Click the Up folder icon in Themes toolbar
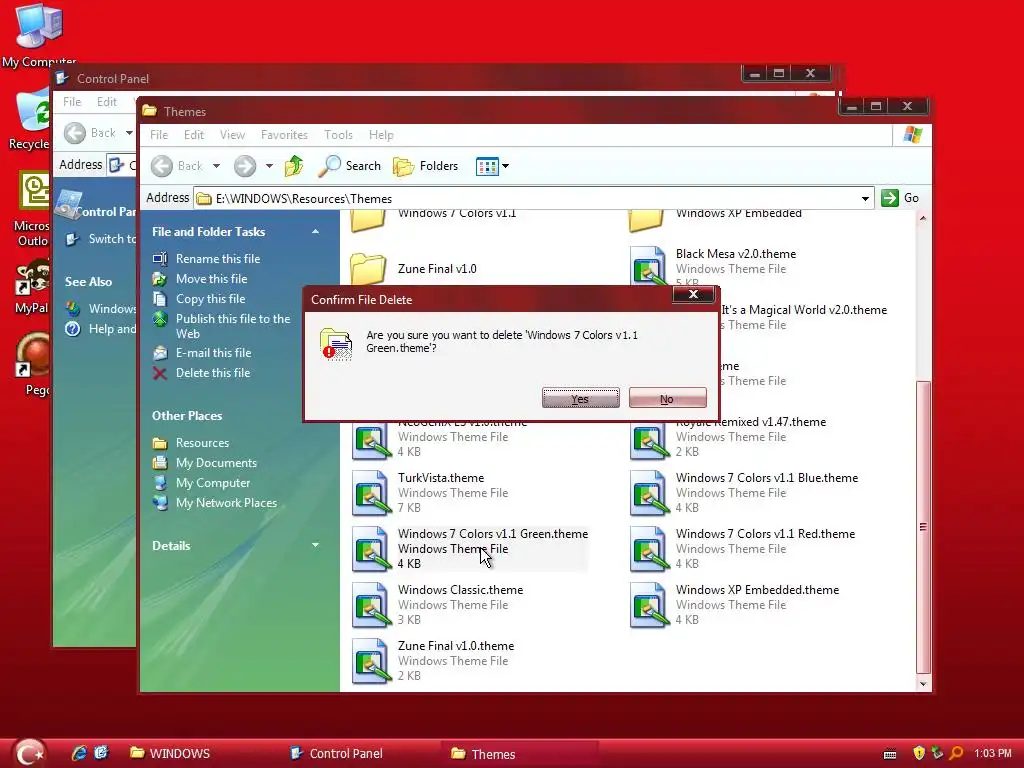The width and height of the screenshot is (1024, 768). click(294, 166)
